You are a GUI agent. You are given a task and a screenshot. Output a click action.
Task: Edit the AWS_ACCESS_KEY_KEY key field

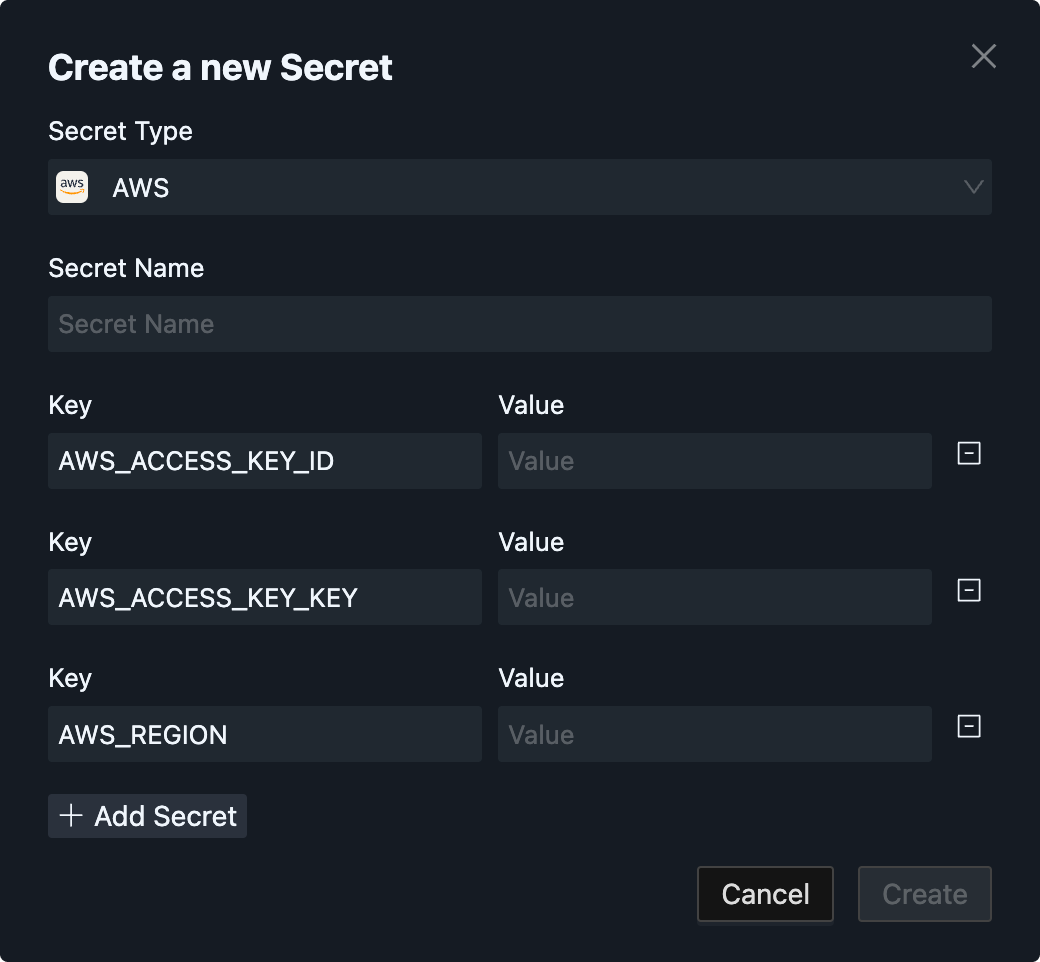click(x=265, y=598)
